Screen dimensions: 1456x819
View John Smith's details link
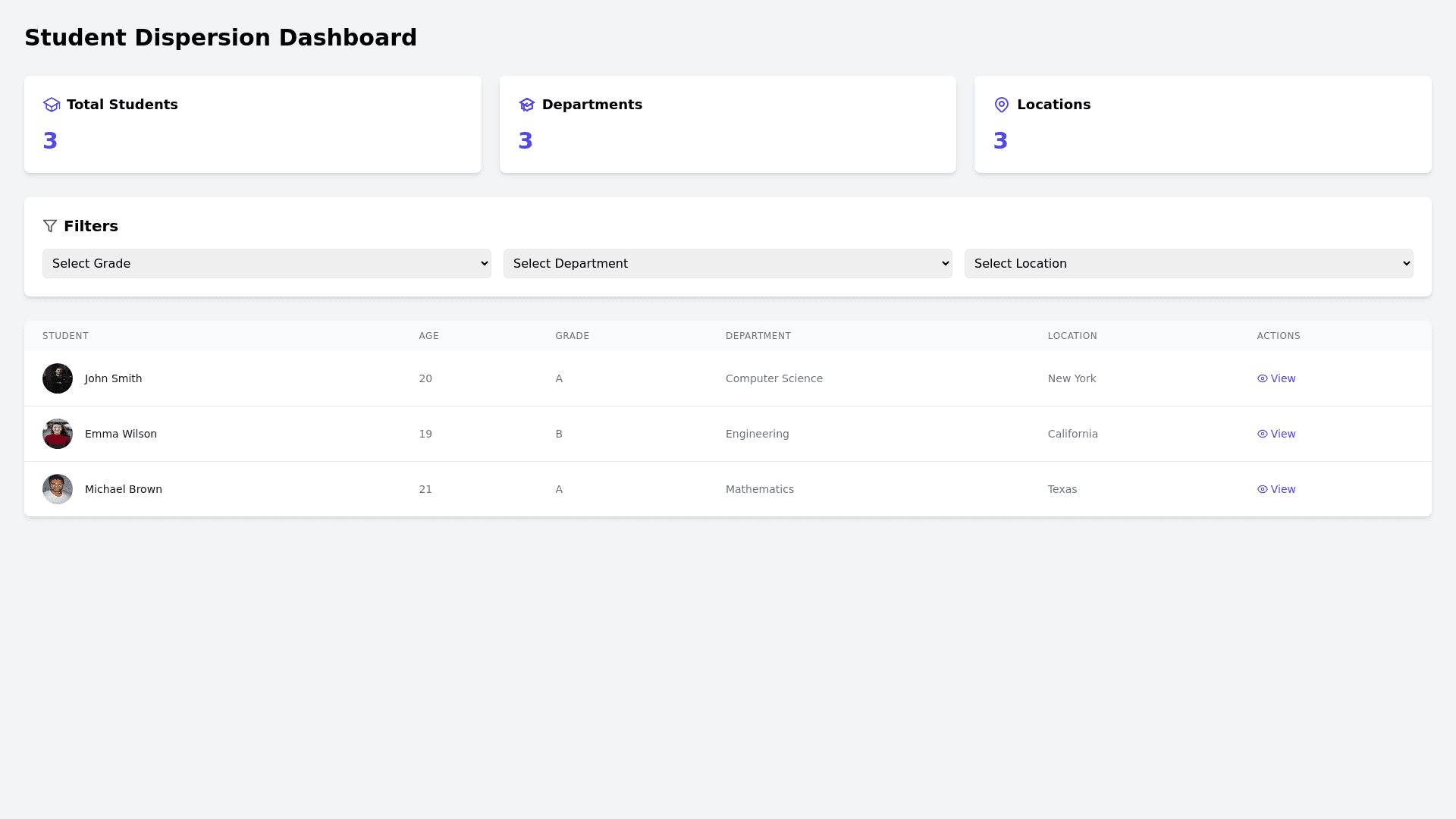point(1283,378)
